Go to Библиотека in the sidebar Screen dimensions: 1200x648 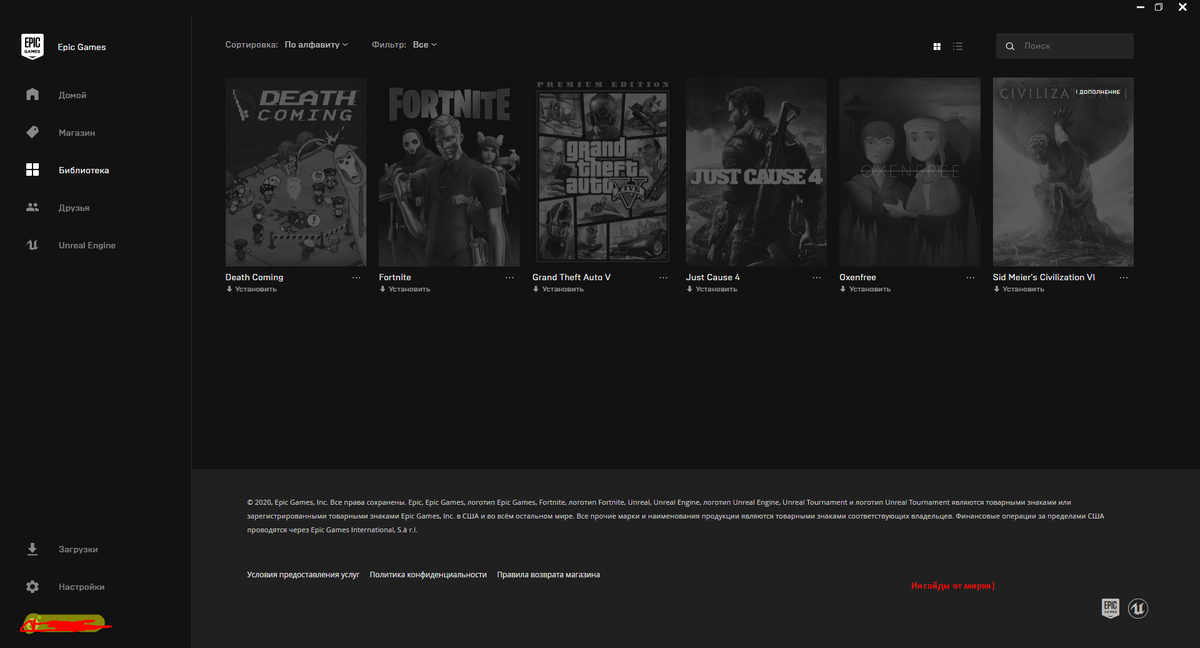point(84,170)
